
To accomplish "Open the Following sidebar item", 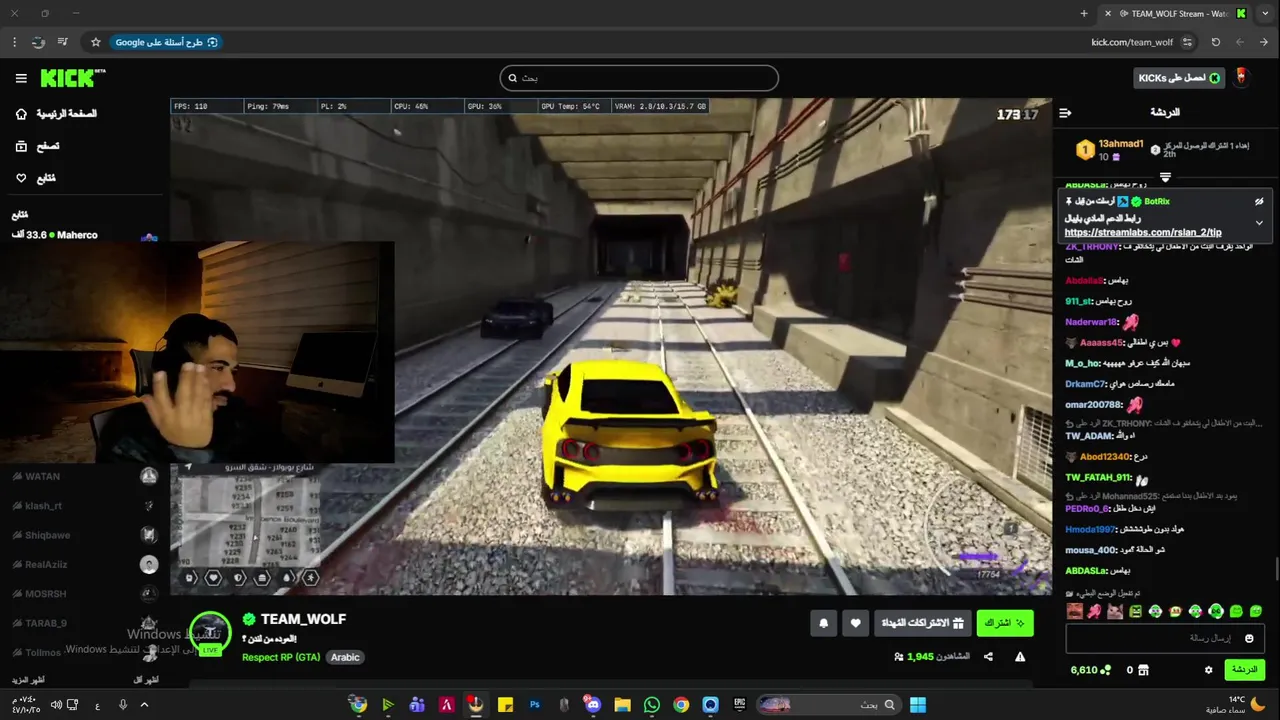I will click(36, 178).
